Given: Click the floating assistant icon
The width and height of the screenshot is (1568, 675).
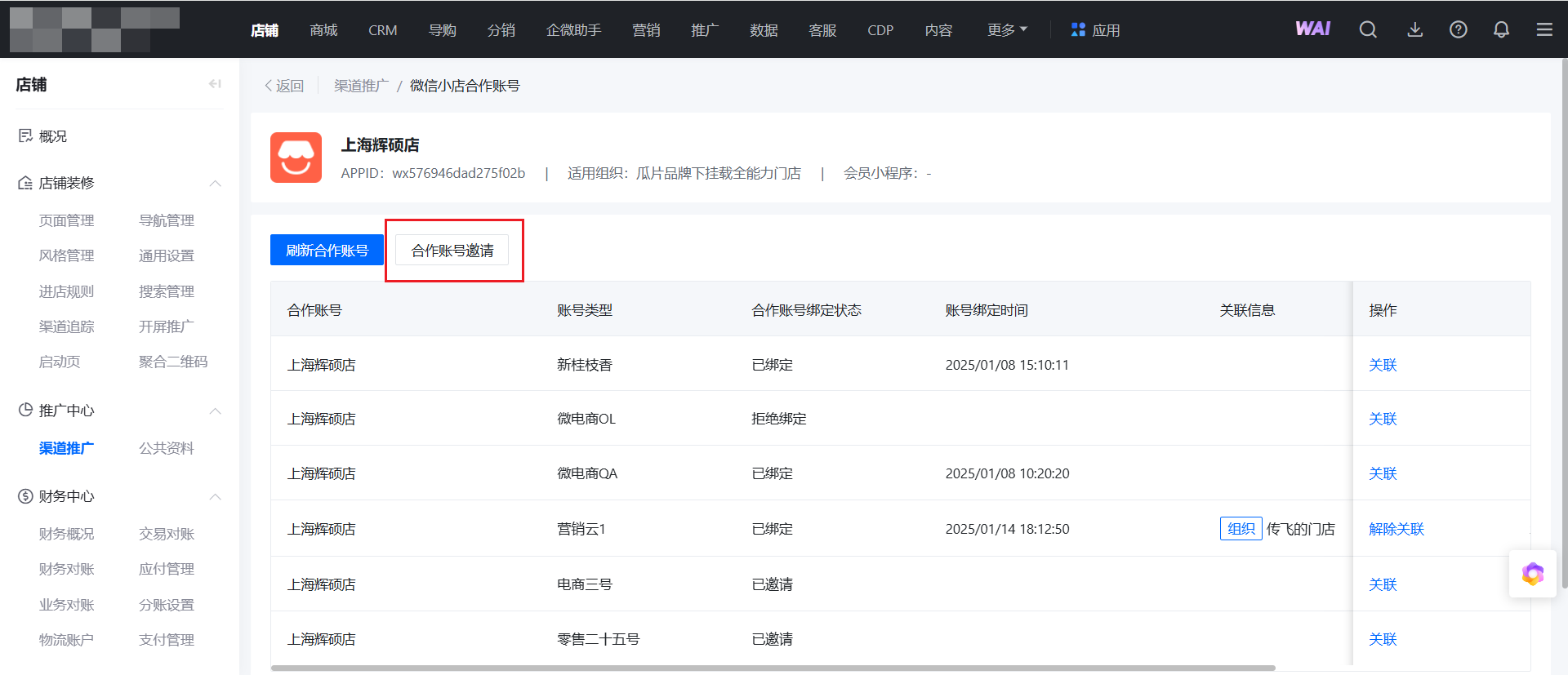Looking at the screenshot, I should click(1532, 575).
